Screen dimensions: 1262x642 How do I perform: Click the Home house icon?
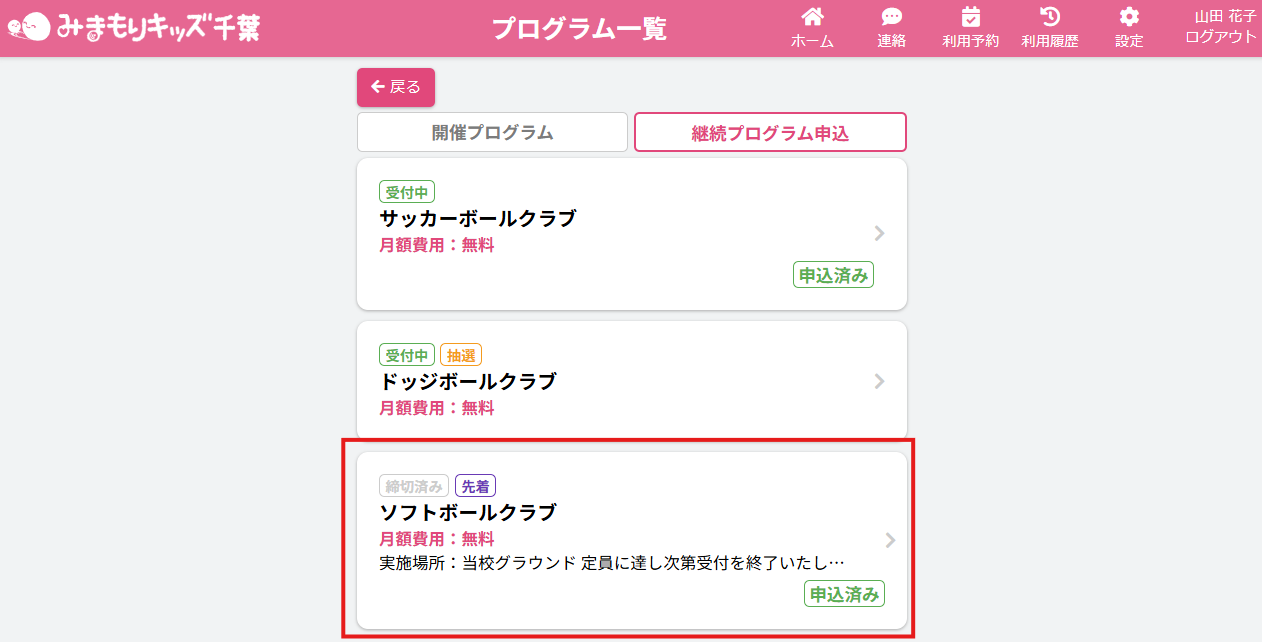tap(812, 17)
